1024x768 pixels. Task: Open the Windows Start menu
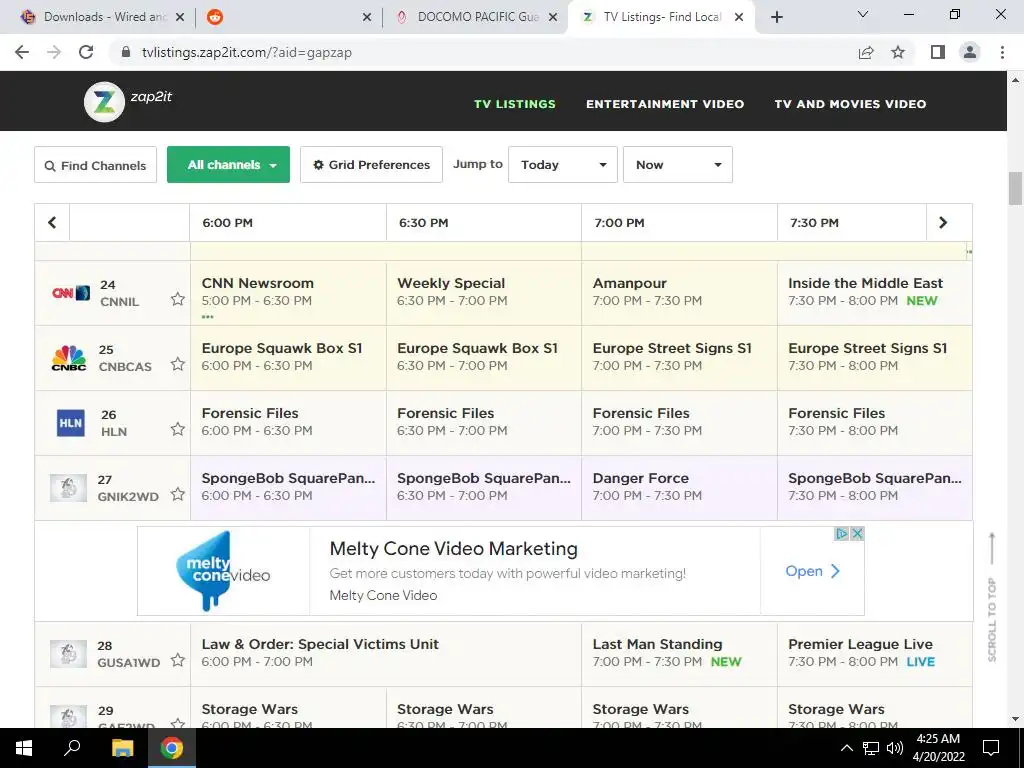[24, 748]
